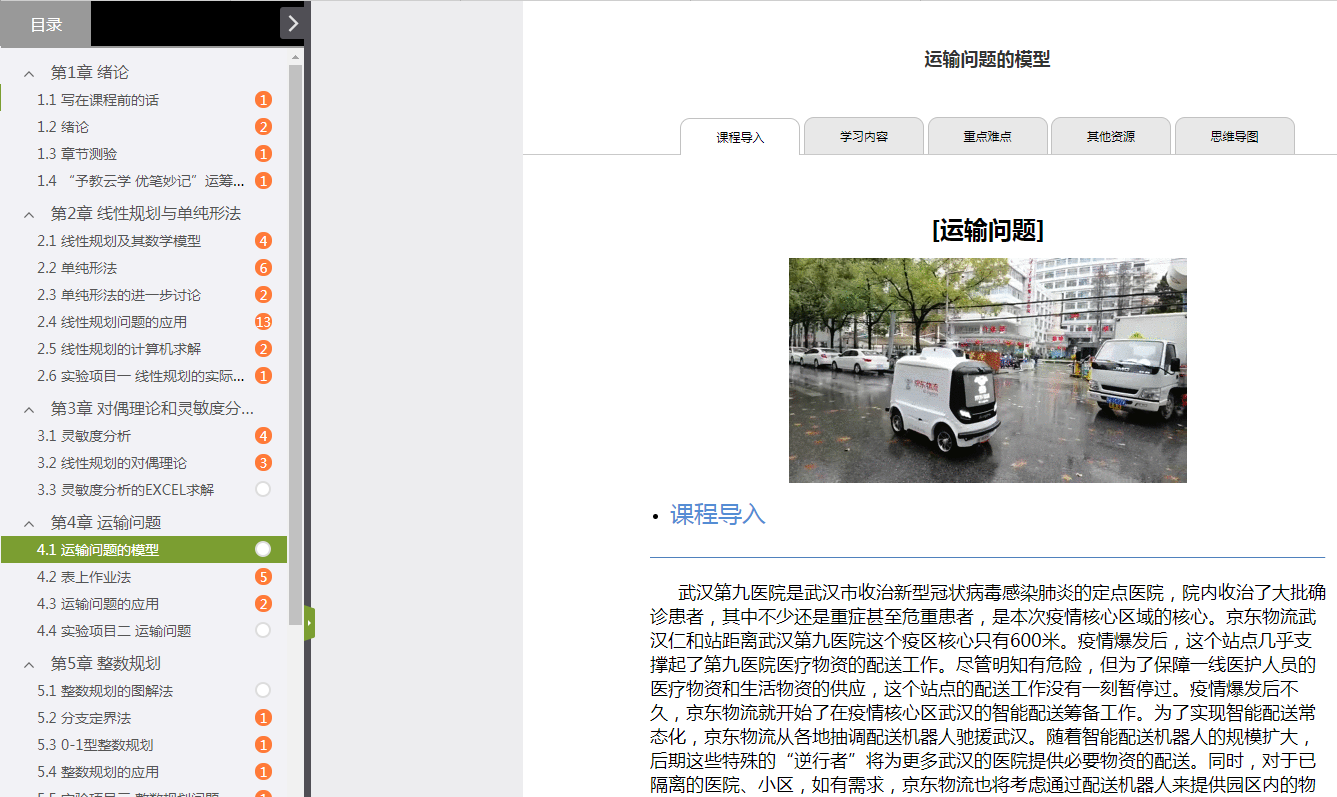Viewport: 1337px width, 797px height.
Task: Click the orange 5 badge on section 4.2
Action: click(263, 577)
